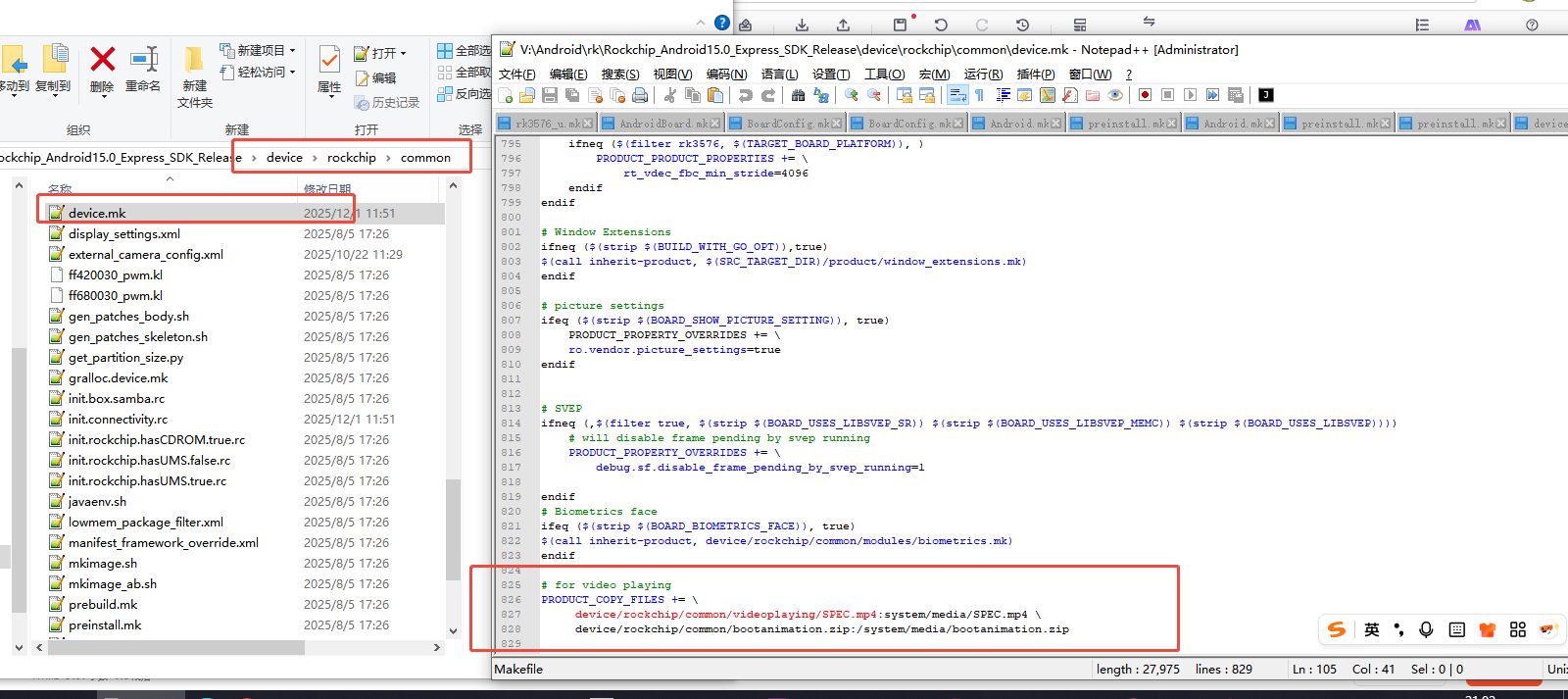The height and width of the screenshot is (699, 1568).
Task: Expand the 新建项目 dropdown arrow
Action: pyautogui.click(x=292, y=51)
